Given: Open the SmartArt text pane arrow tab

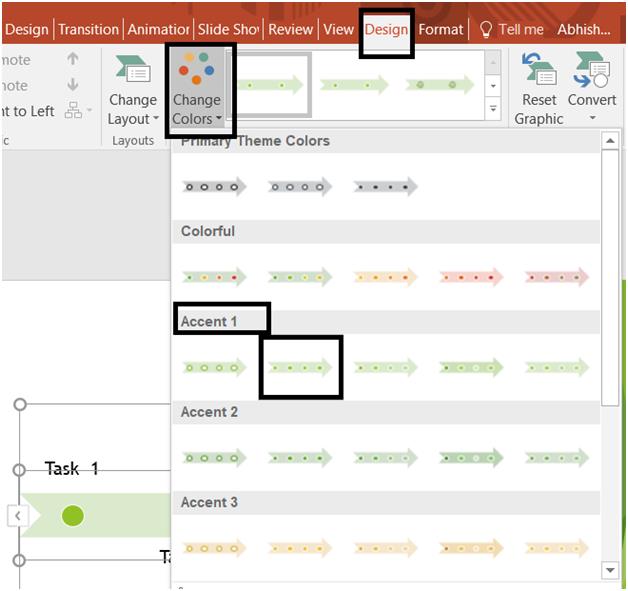Looking at the screenshot, I should click(18, 516).
